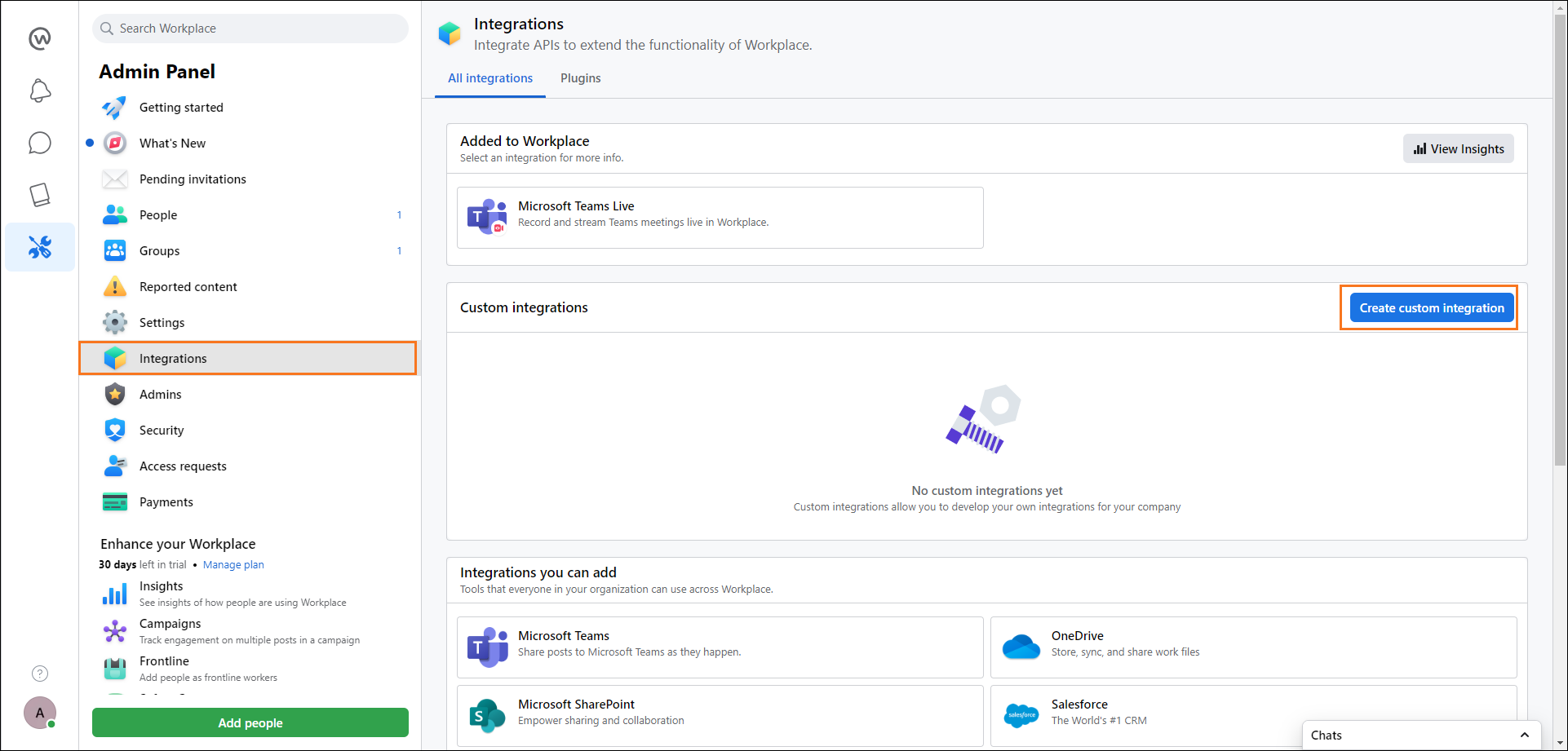1568x751 pixels.
Task: Click the Insights bar chart icon
Action: tap(114, 594)
